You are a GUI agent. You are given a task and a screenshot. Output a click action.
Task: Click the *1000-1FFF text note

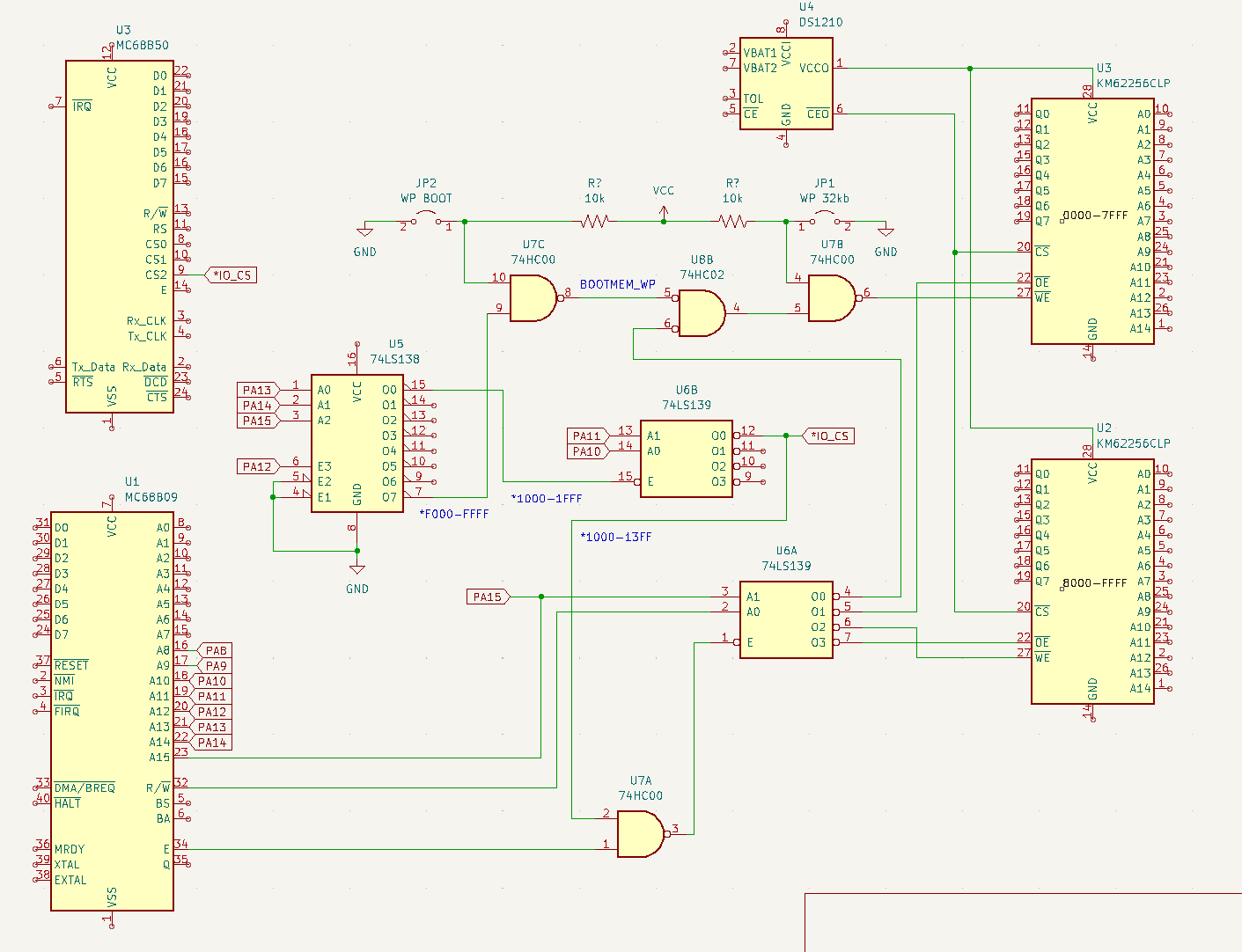tap(547, 499)
